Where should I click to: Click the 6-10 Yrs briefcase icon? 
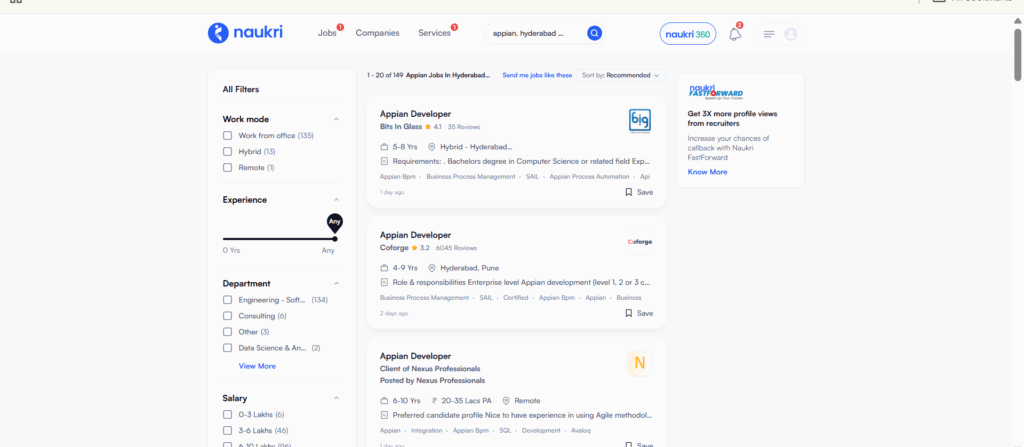pos(385,401)
